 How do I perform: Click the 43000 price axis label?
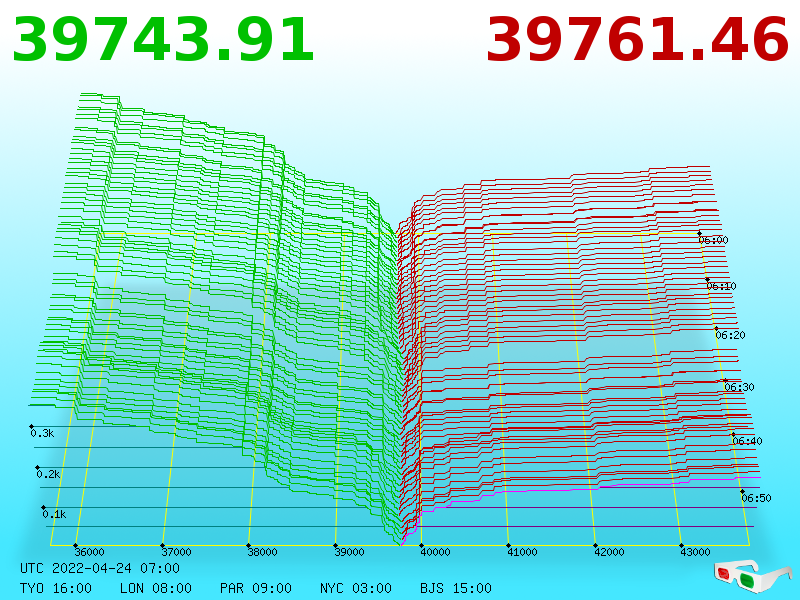(695, 552)
